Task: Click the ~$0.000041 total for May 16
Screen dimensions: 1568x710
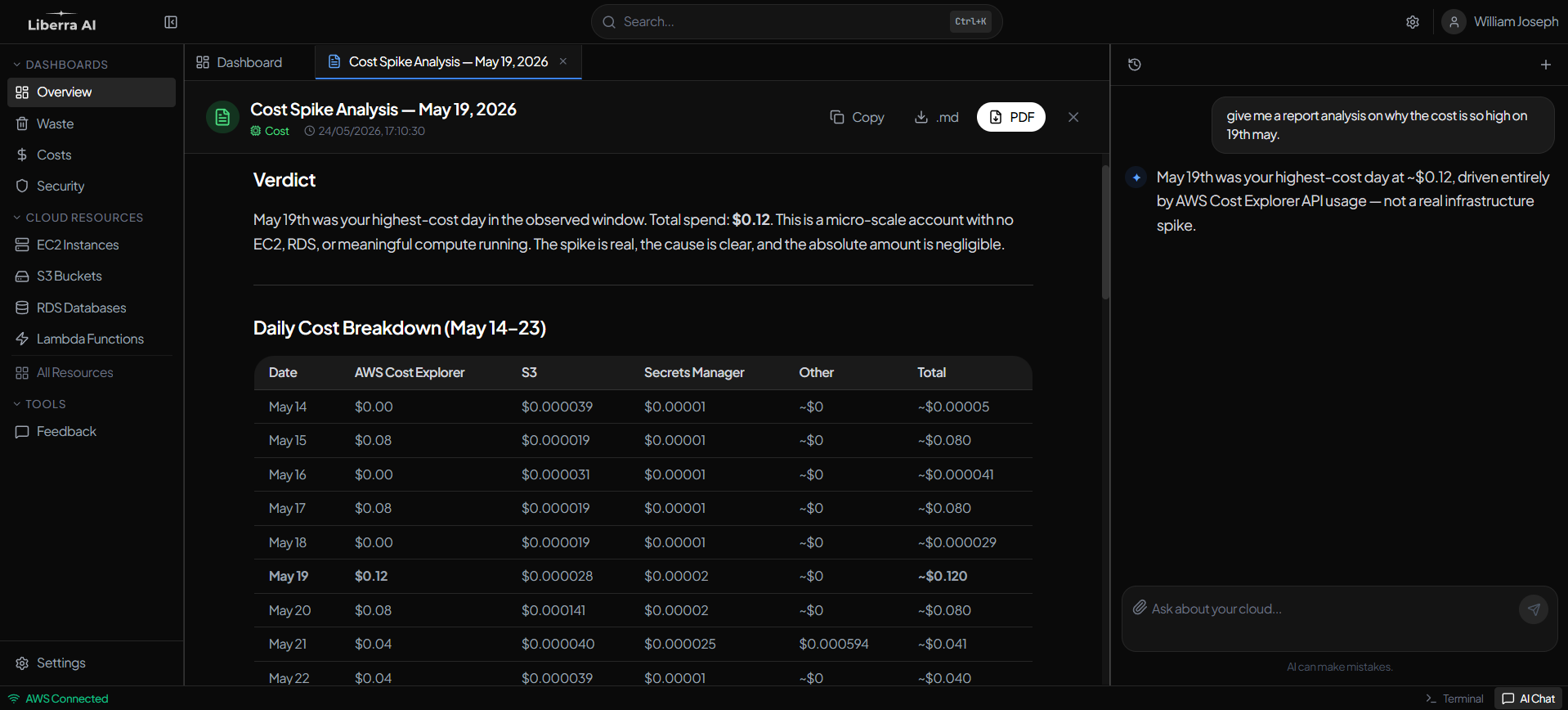Action: pyautogui.click(x=956, y=474)
